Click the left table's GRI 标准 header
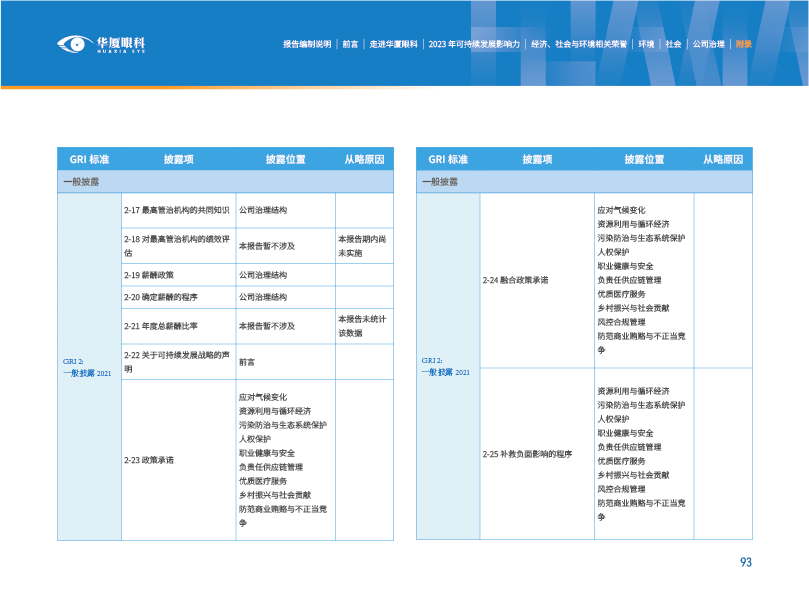 click(x=89, y=159)
